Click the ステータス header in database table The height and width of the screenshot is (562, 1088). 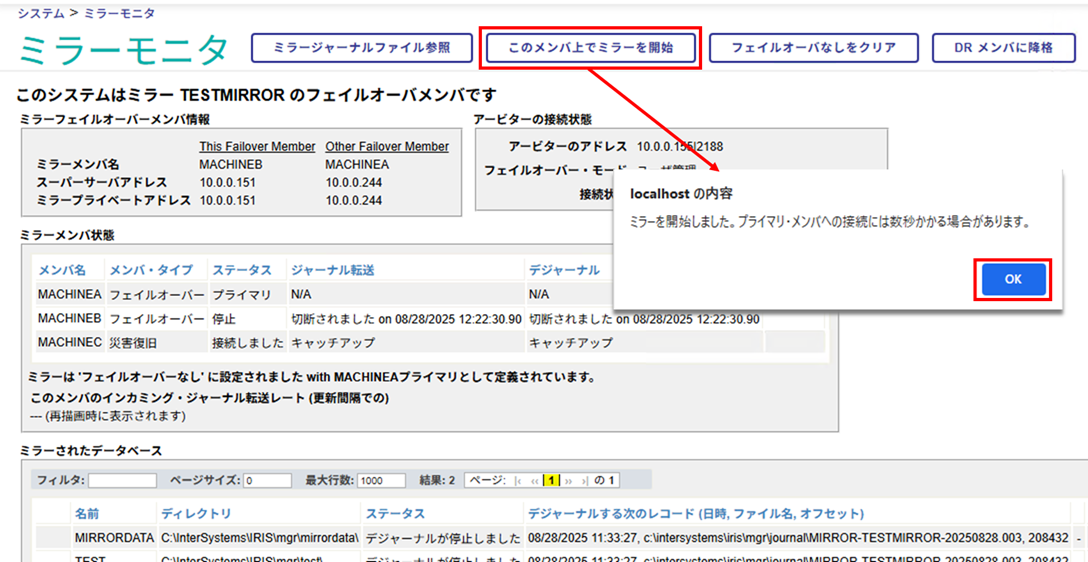[396, 513]
